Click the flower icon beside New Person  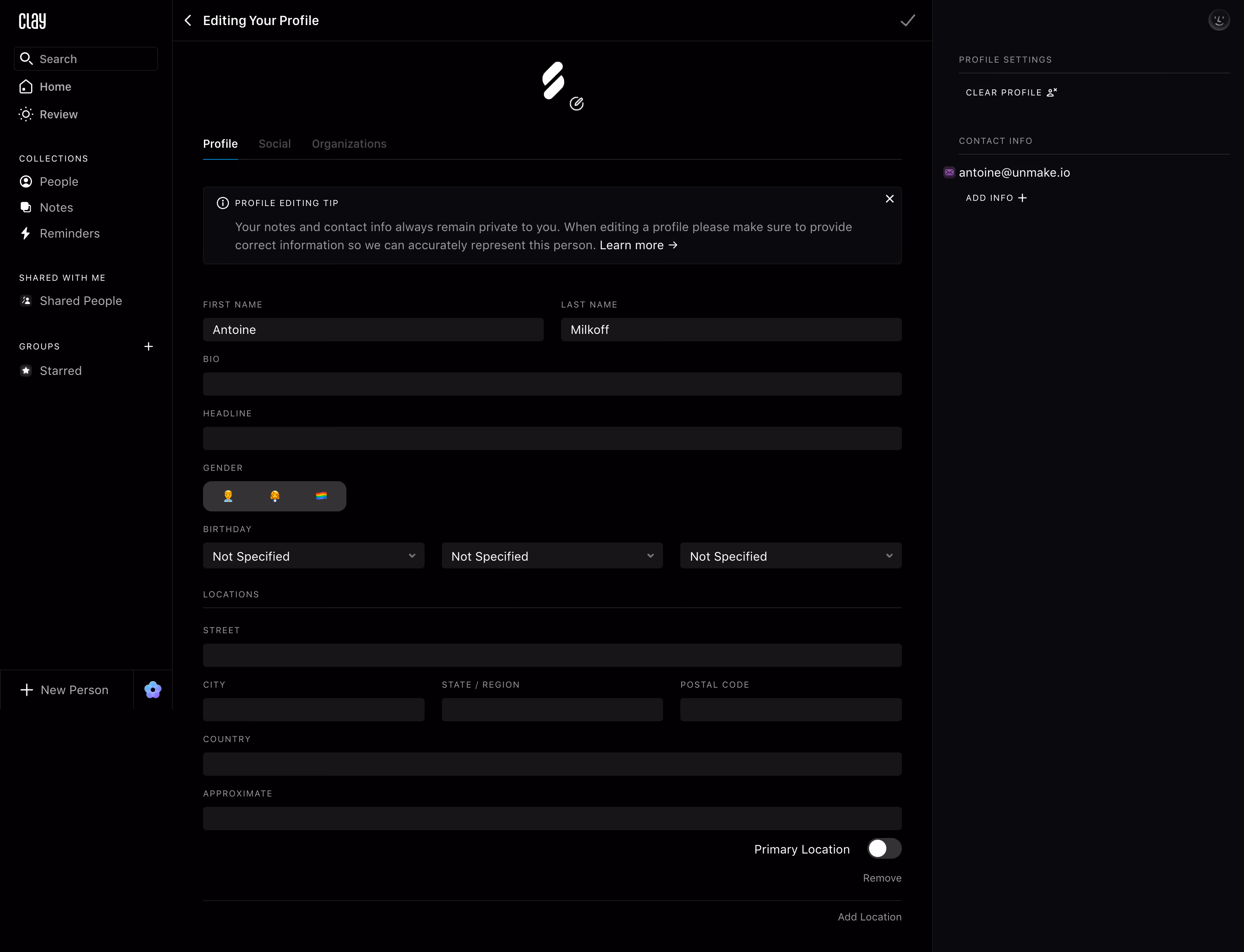tap(153, 690)
